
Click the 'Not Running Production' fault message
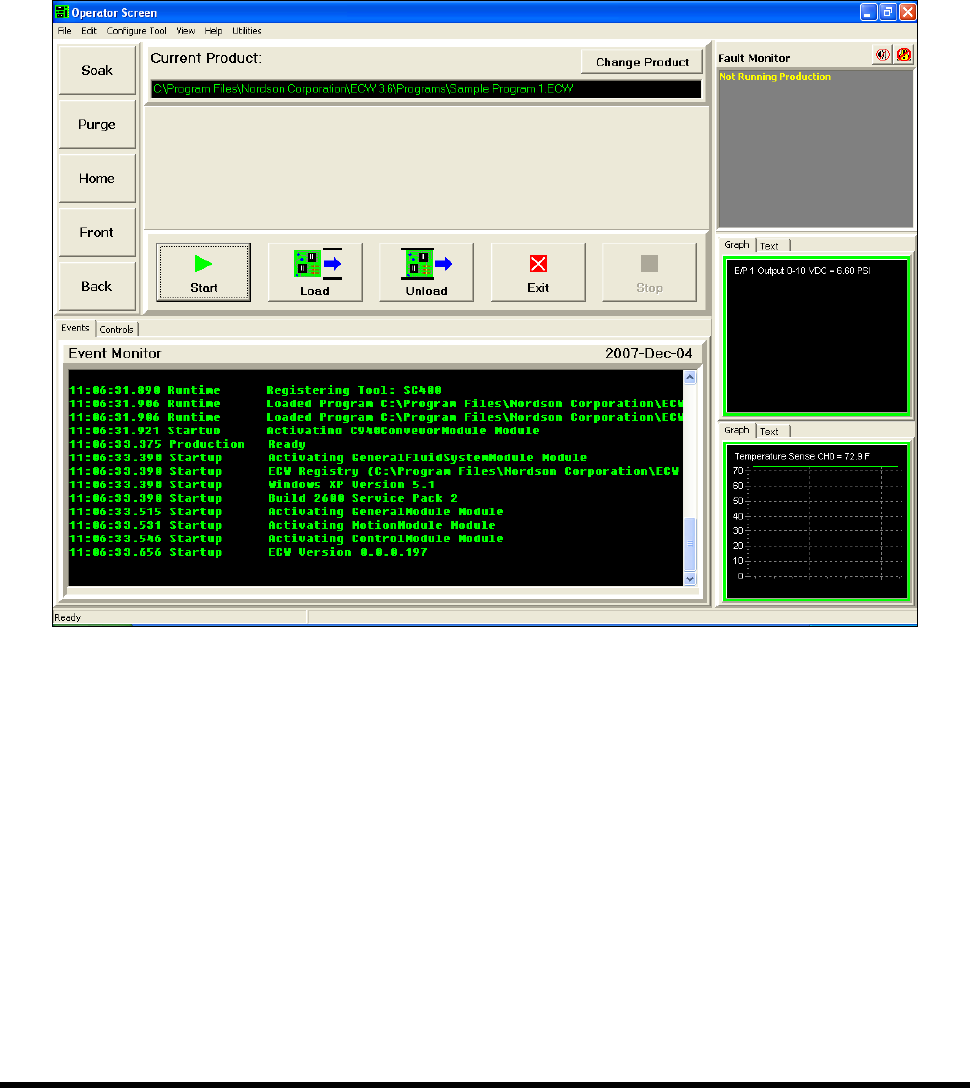pyautogui.click(x=774, y=77)
